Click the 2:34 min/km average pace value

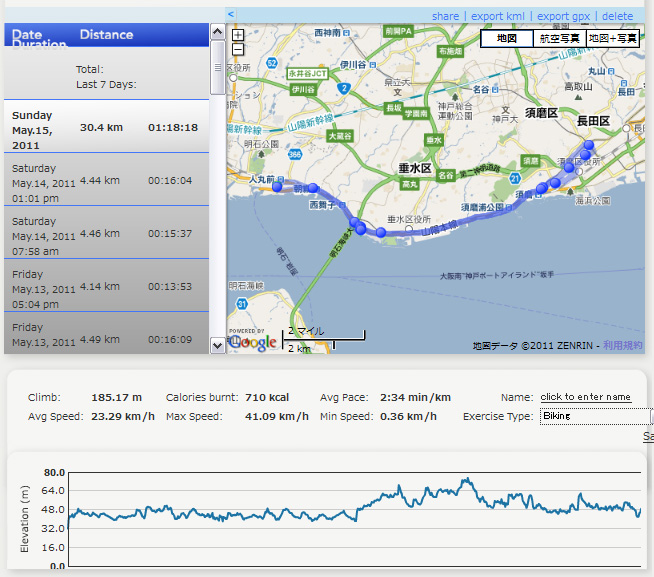pyautogui.click(x=415, y=397)
